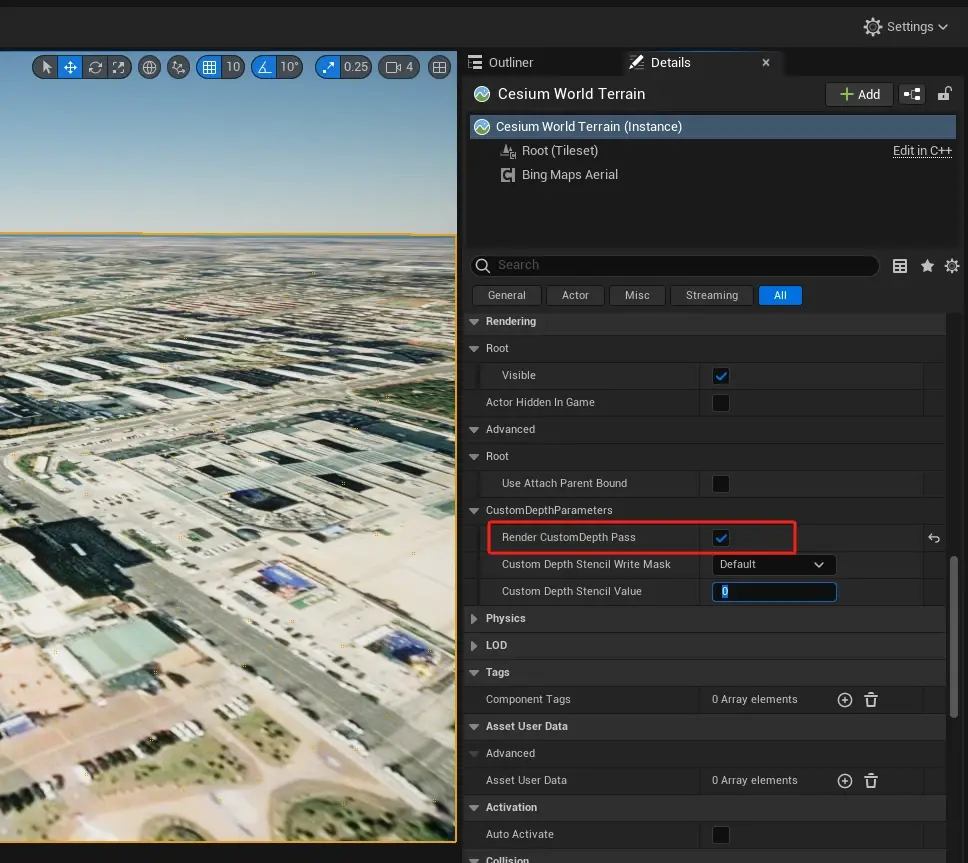Click the Details panel vertical scrollbar
The width and height of the screenshot is (968, 863).
click(x=954, y=636)
